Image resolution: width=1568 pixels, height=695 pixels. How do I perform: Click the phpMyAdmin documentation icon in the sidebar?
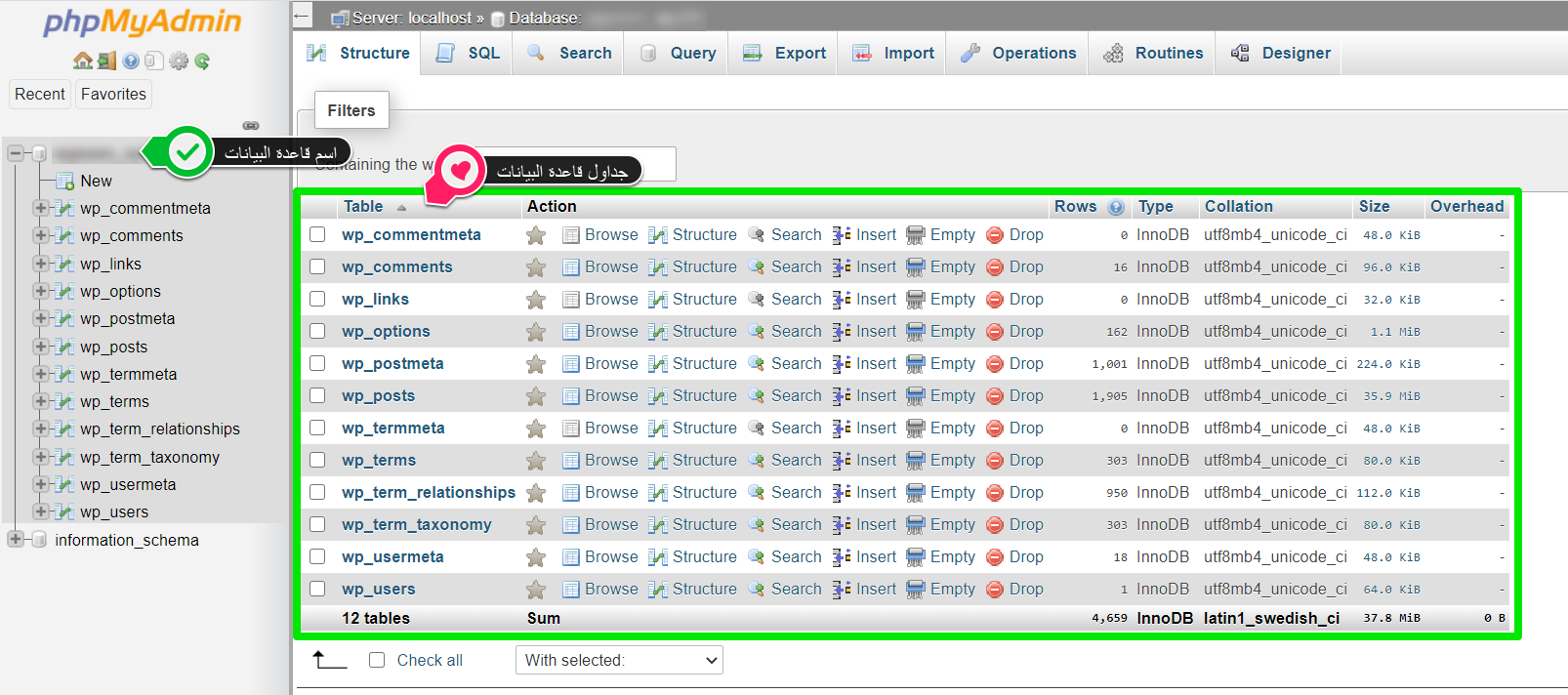click(131, 61)
